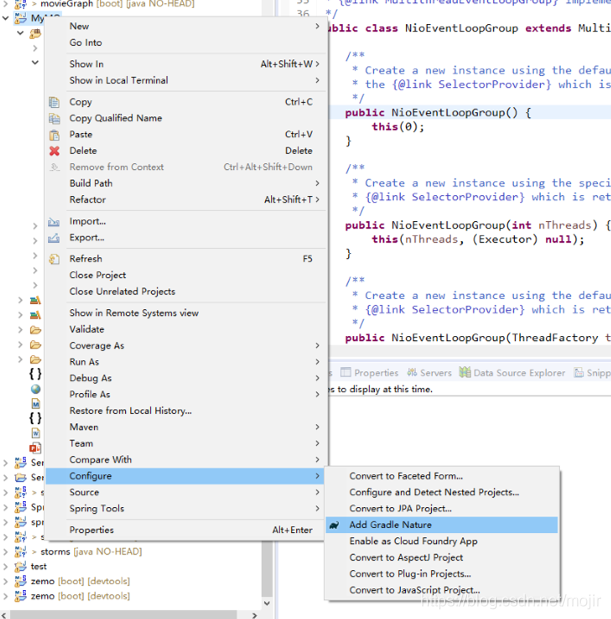Click the Servers view icon
Viewport: 611px width, 619px height.
[x=412, y=372]
